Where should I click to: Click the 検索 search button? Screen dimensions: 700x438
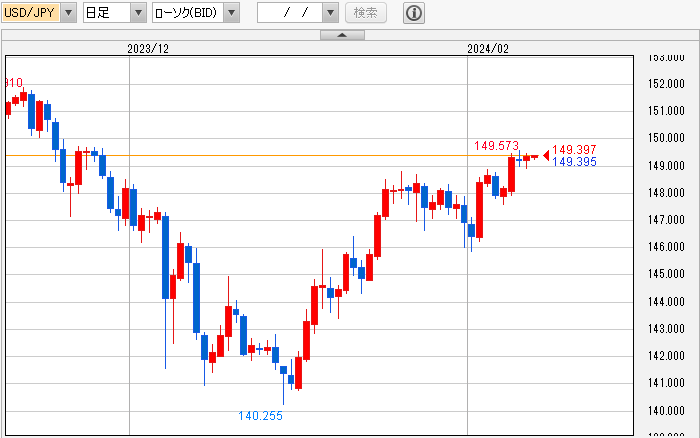pyautogui.click(x=366, y=13)
